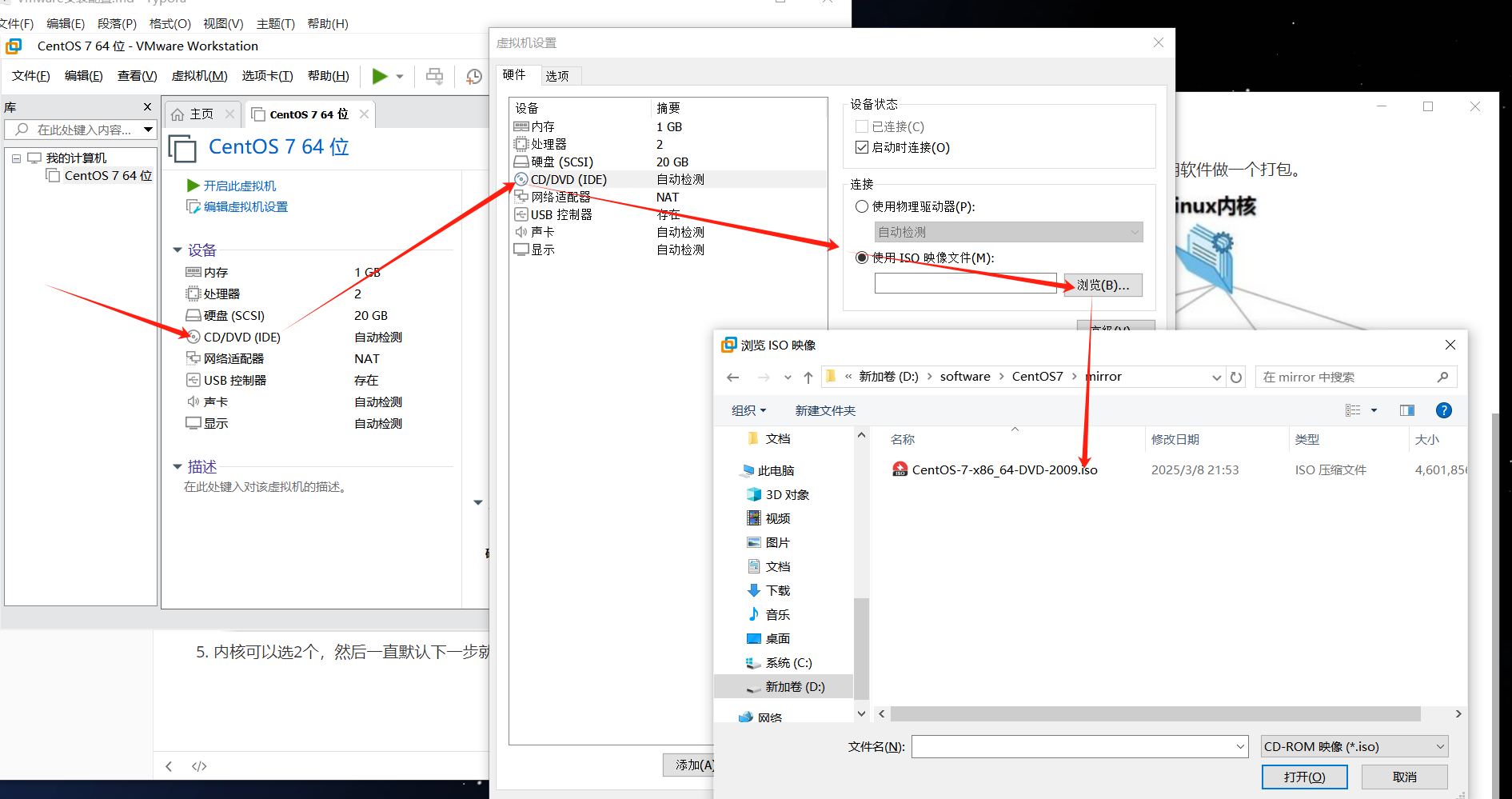This screenshot has height=799, width=1512.
Task: Click the ISO image file path field
Action: (x=966, y=283)
